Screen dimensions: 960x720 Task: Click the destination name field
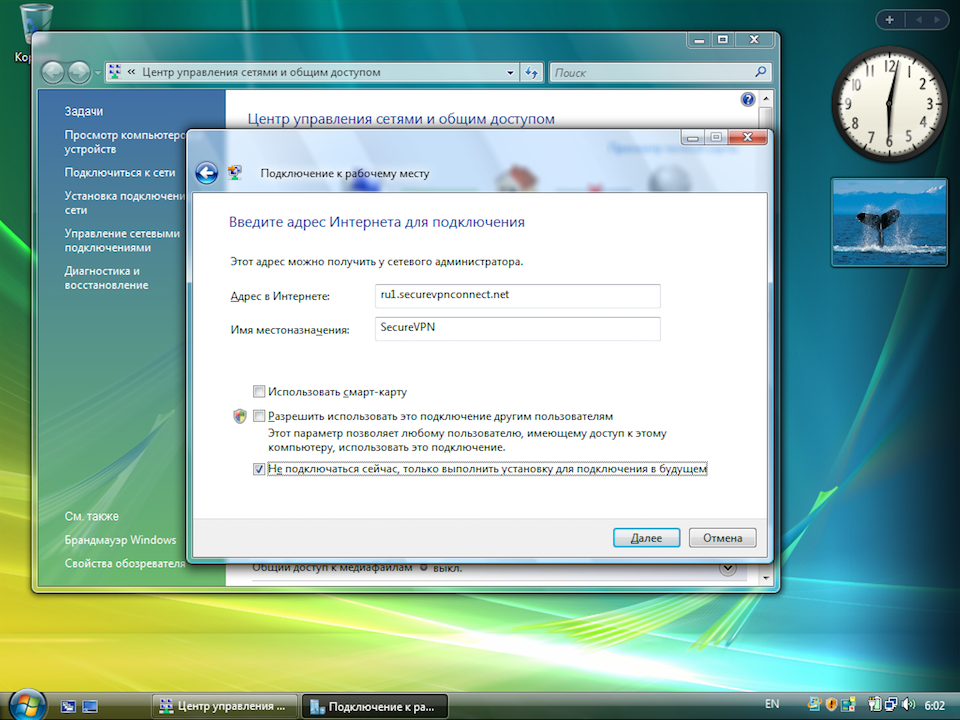pos(517,329)
